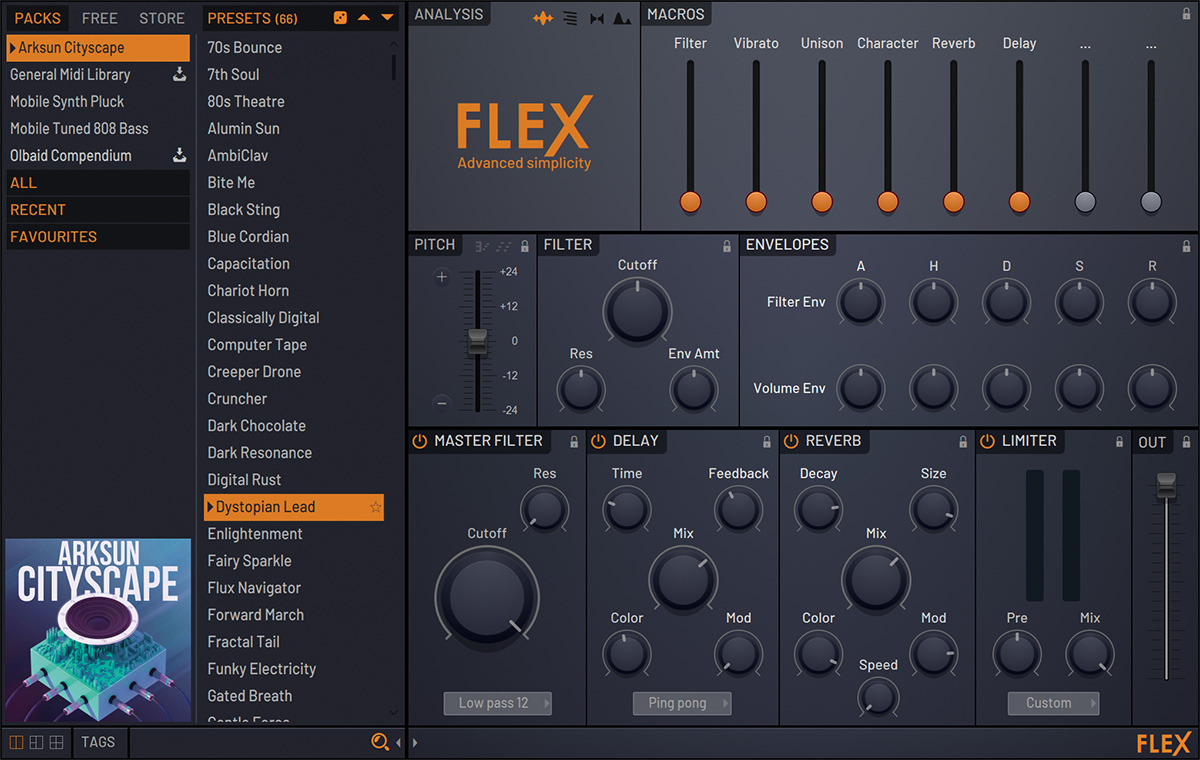Download the General Midi Library pack
The height and width of the screenshot is (760, 1200).
(180, 75)
